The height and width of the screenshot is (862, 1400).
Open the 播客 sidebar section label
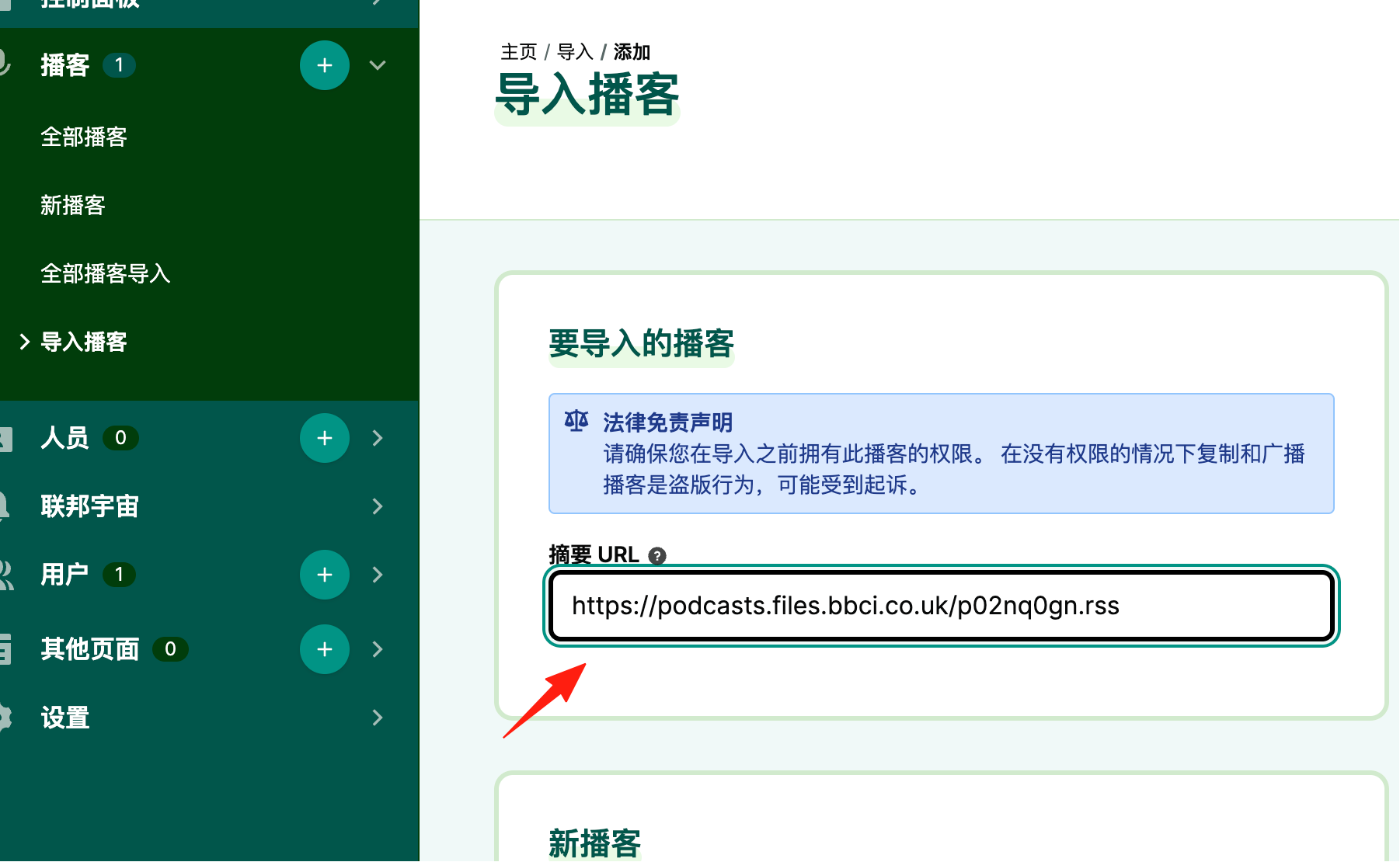click(x=65, y=65)
